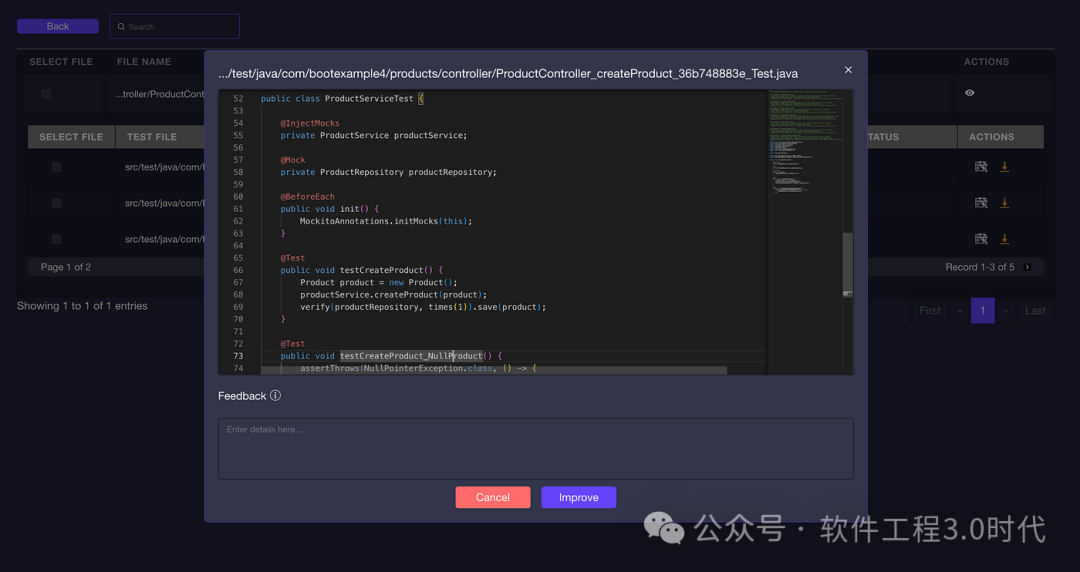Click the eye icon in the top ACTIONS column
The width and height of the screenshot is (1080, 572).
coord(969,93)
